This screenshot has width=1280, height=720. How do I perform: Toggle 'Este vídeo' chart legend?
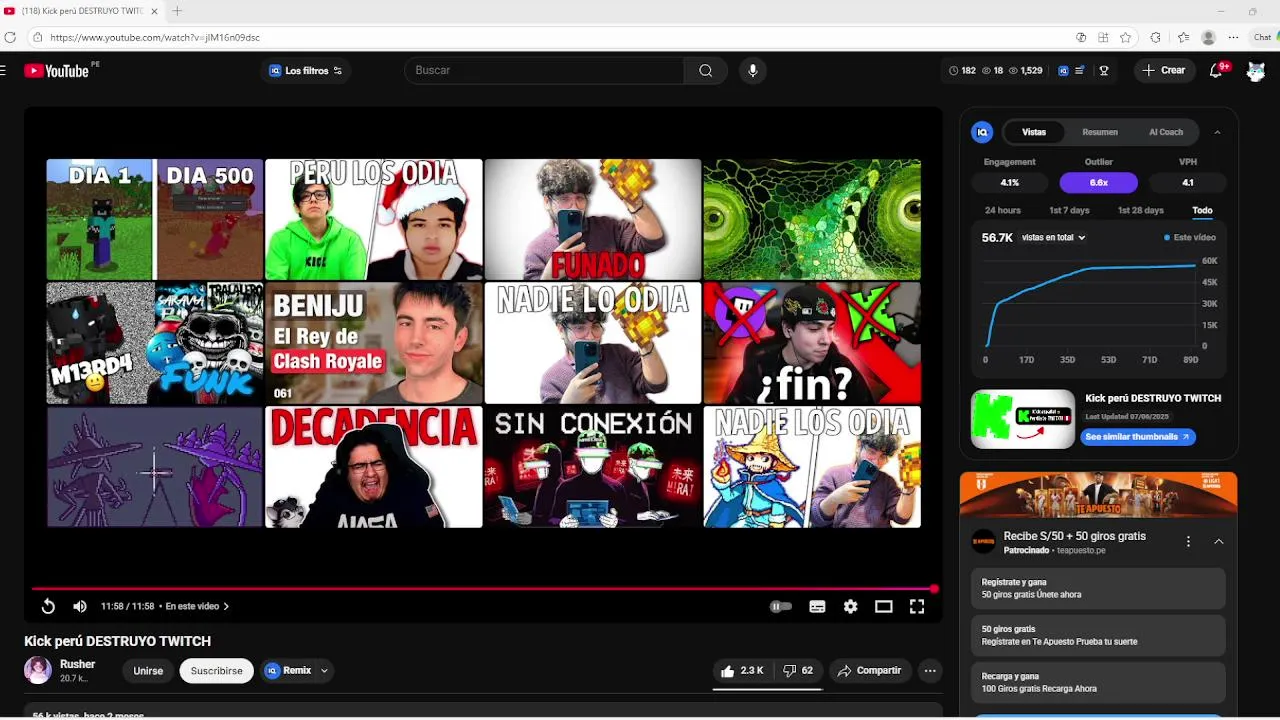point(1190,238)
